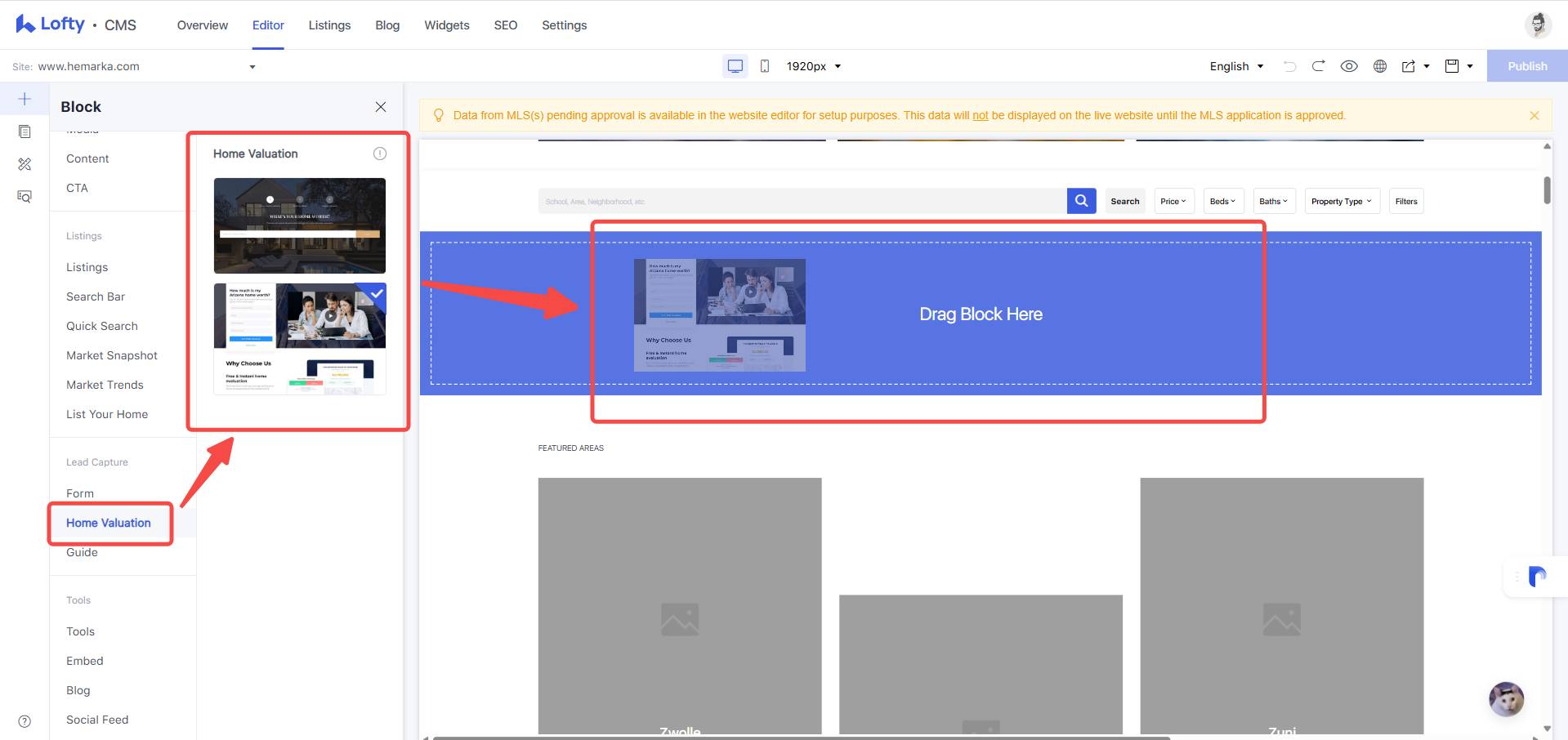Click the Search button in canvas

tap(1125, 201)
